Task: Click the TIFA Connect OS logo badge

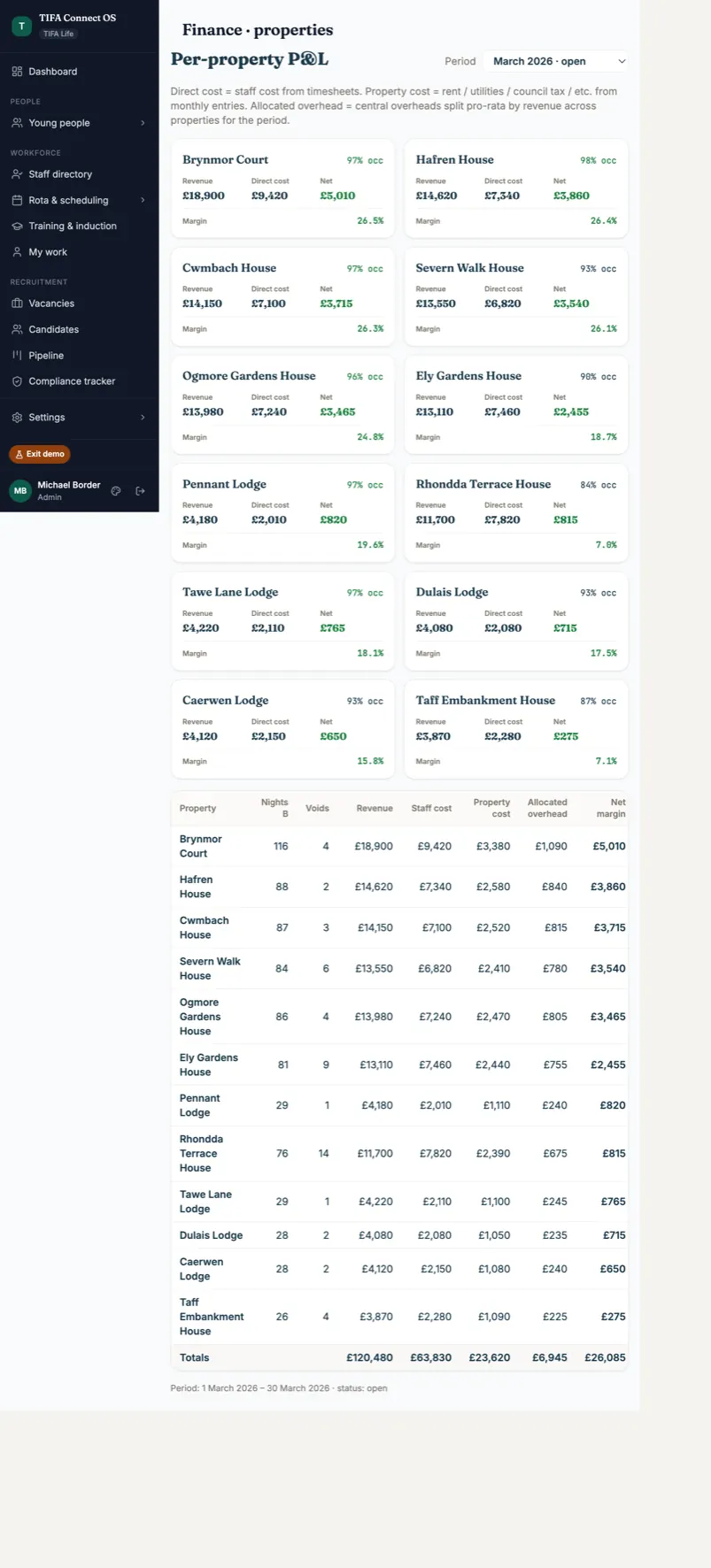Action: coord(21,26)
